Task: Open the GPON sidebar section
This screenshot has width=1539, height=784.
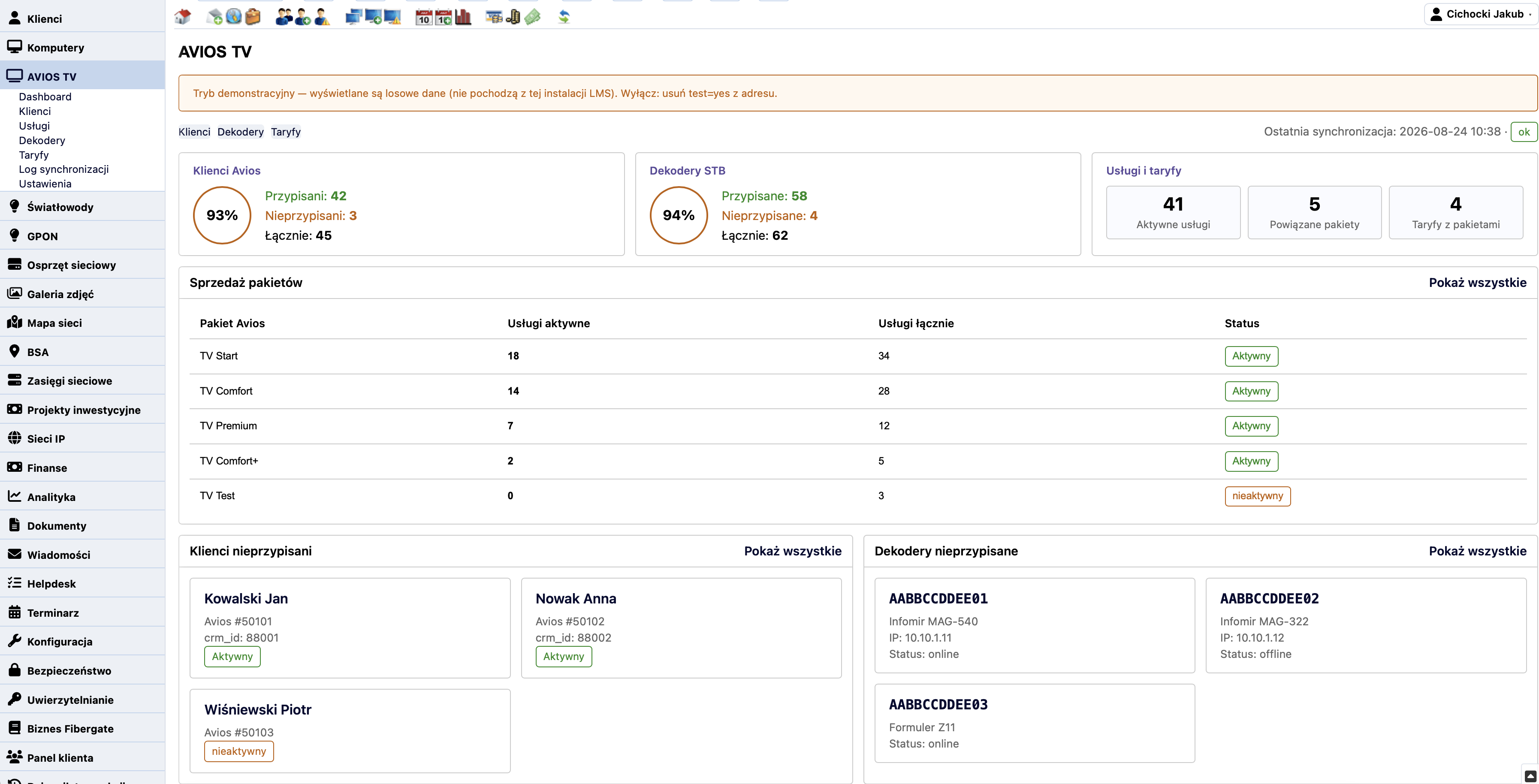Action: click(x=82, y=235)
